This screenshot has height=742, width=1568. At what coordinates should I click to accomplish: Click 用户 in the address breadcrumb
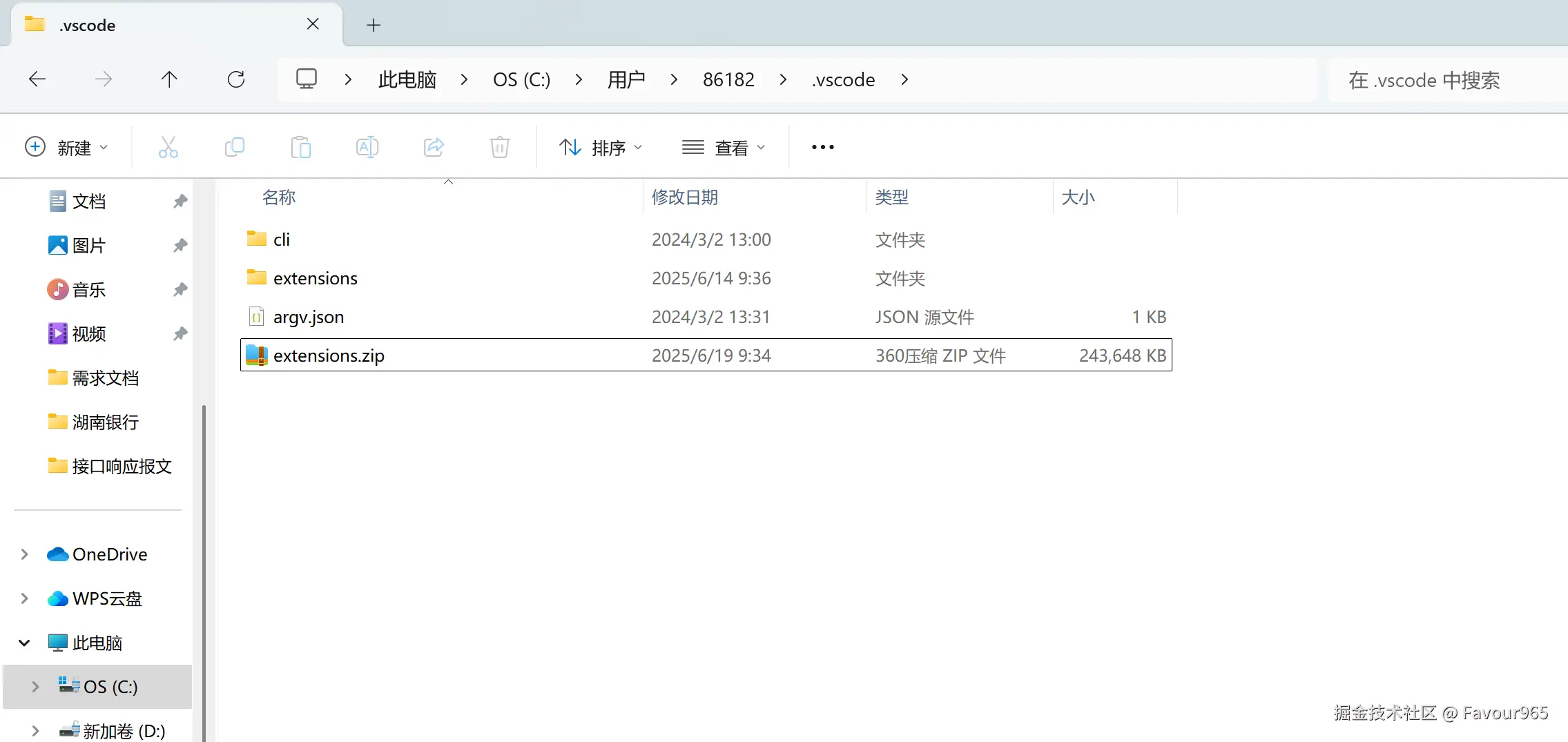click(x=626, y=79)
